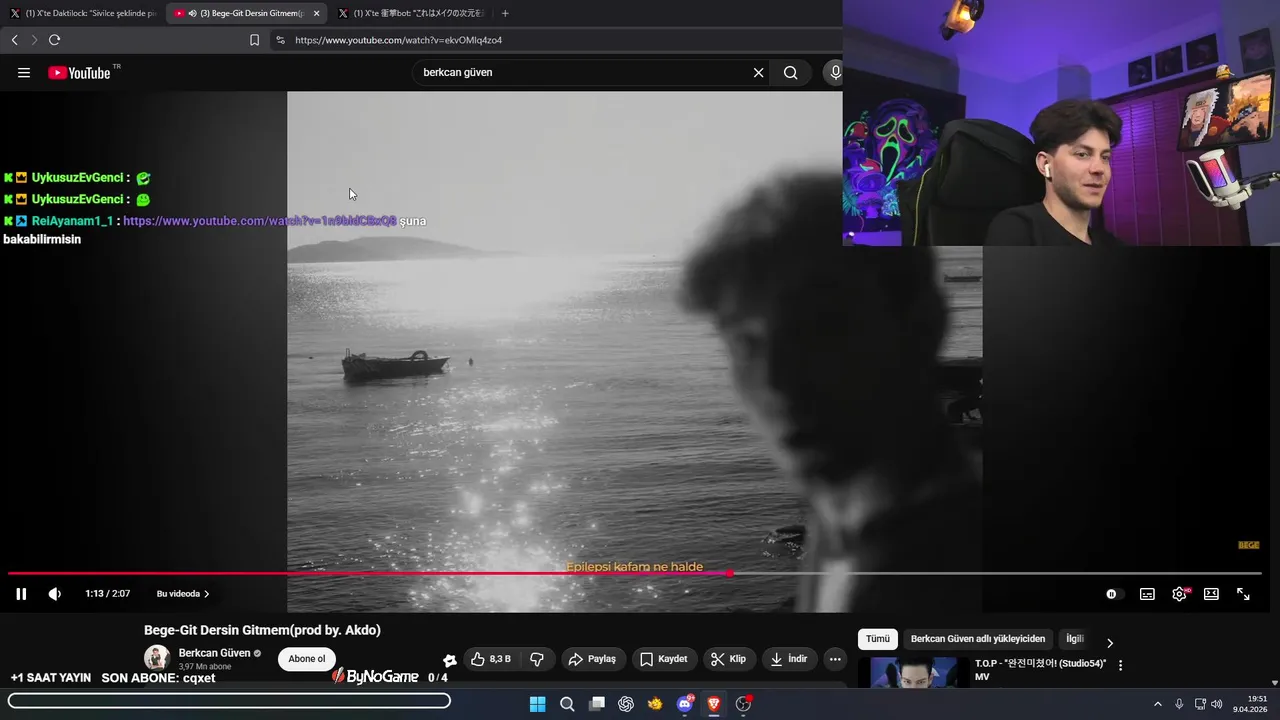The width and height of the screenshot is (1280, 720).
Task: Subscribe with the 'Abone ol' button
Action: (307, 659)
